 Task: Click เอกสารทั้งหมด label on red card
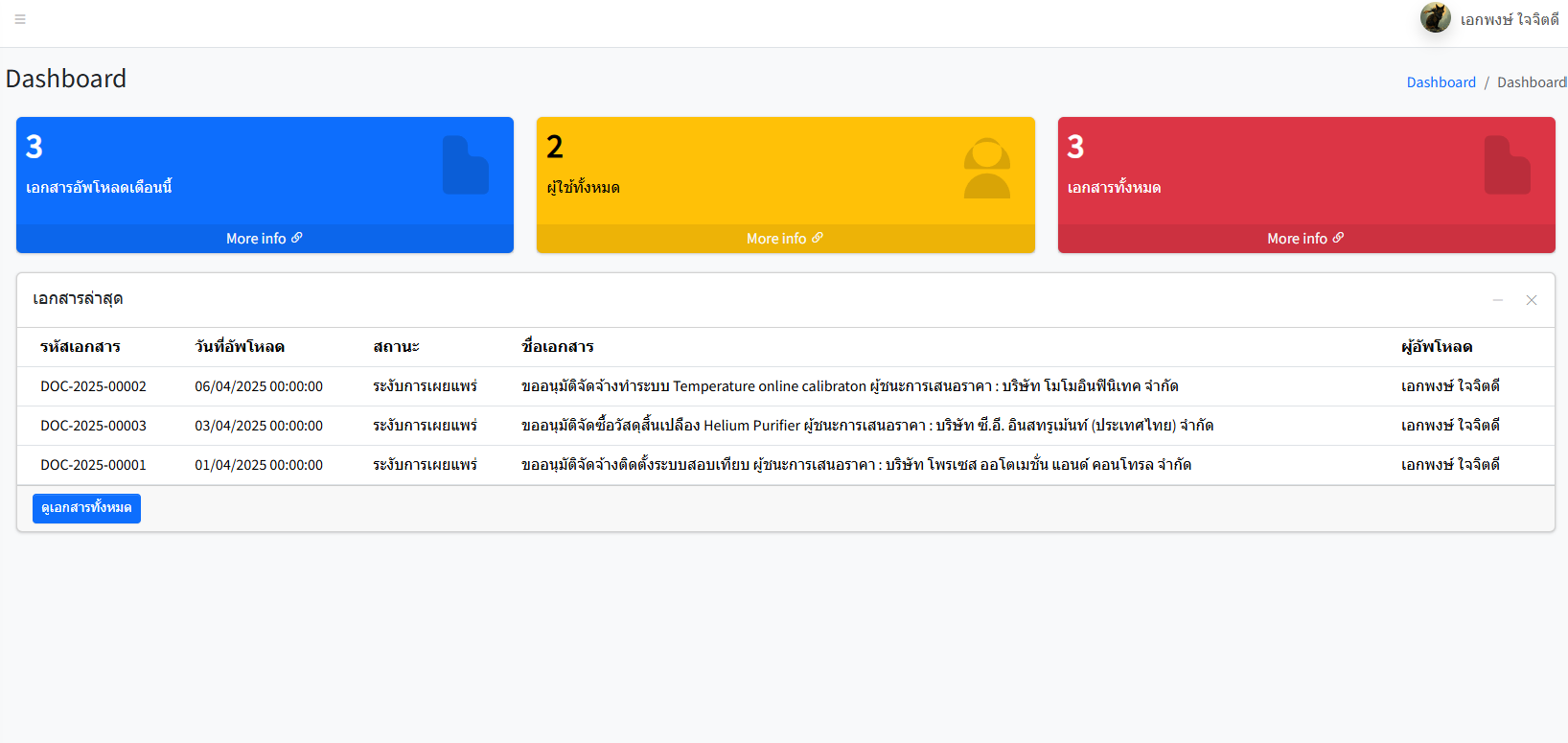[1114, 188]
